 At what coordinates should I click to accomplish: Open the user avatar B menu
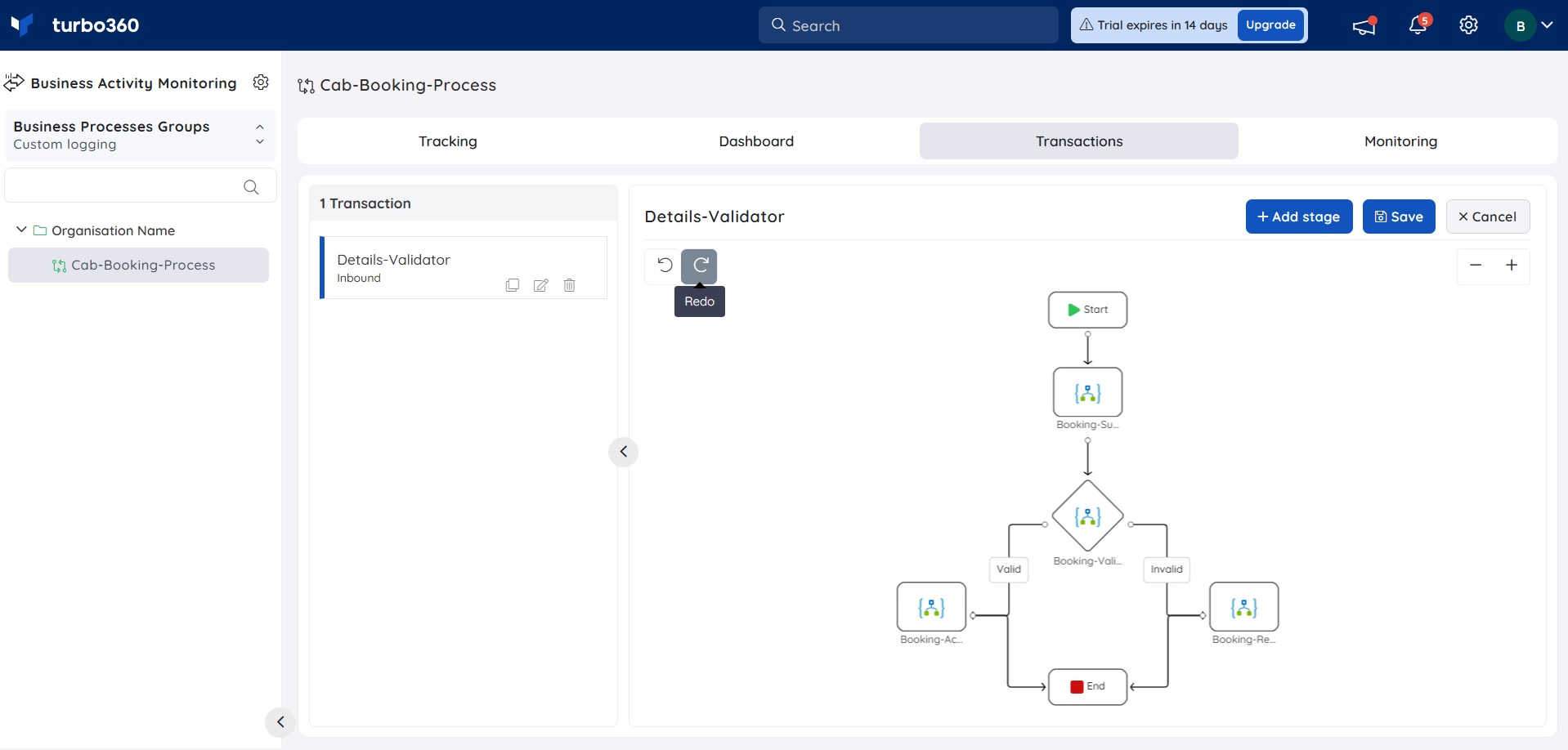pyautogui.click(x=1528, y=25)
